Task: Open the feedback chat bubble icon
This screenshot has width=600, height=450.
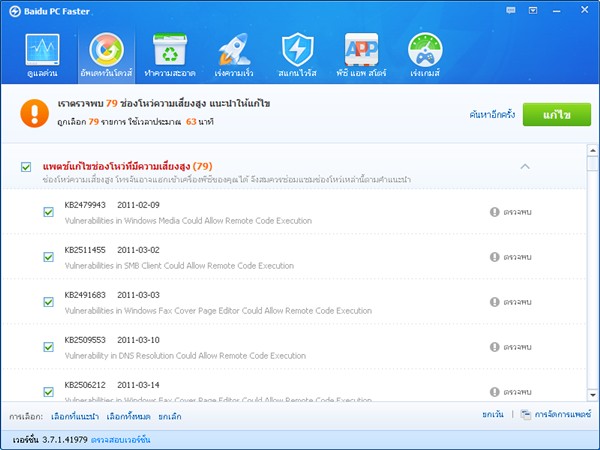Action: (511, 10)
